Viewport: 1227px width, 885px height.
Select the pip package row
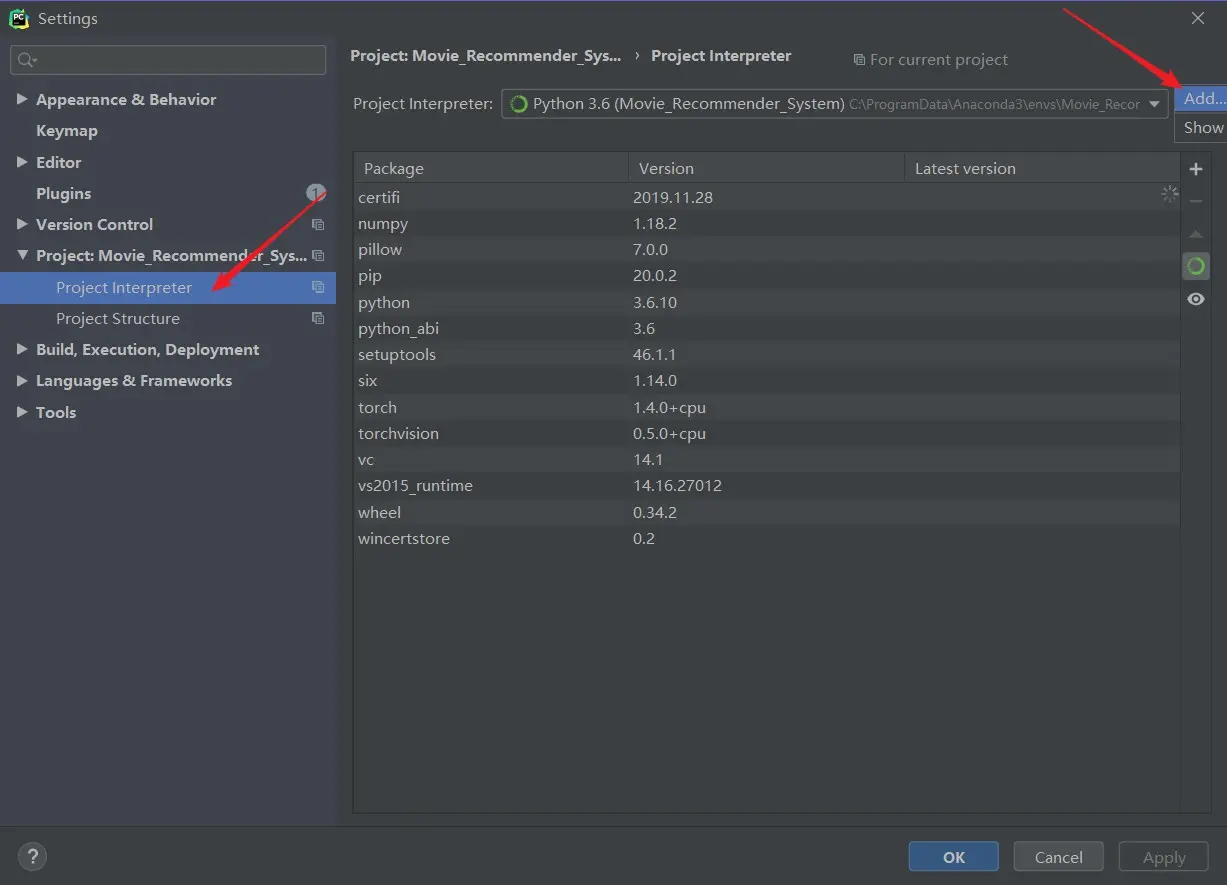click(767, 276)
